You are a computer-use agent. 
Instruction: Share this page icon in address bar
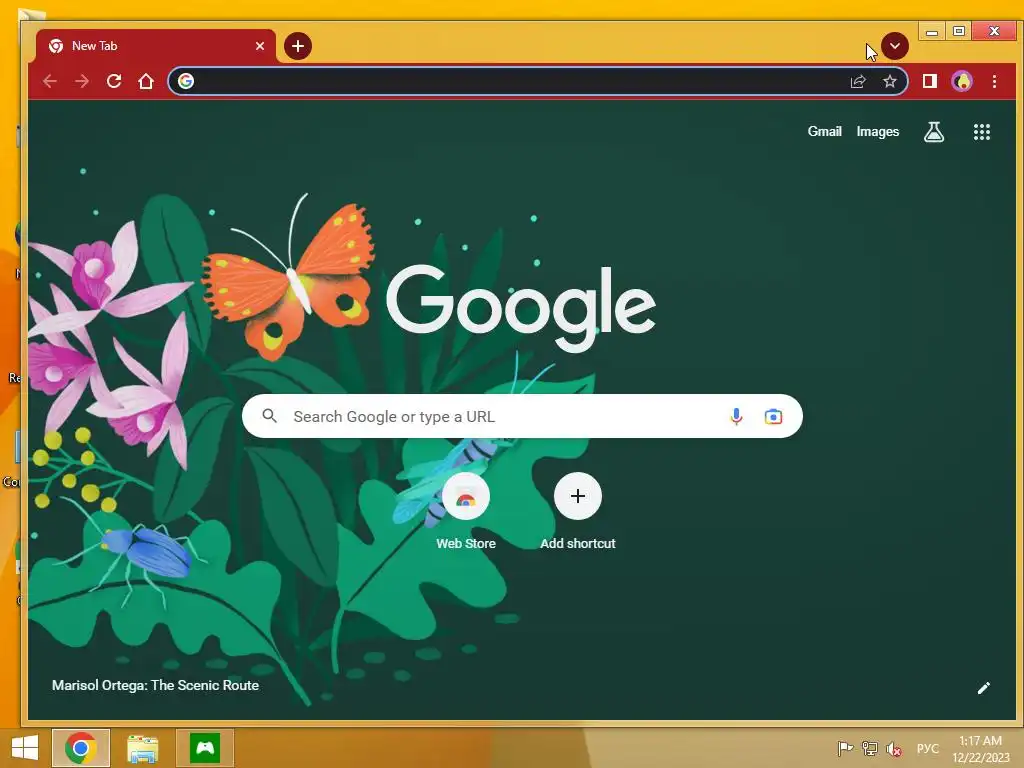857,81
